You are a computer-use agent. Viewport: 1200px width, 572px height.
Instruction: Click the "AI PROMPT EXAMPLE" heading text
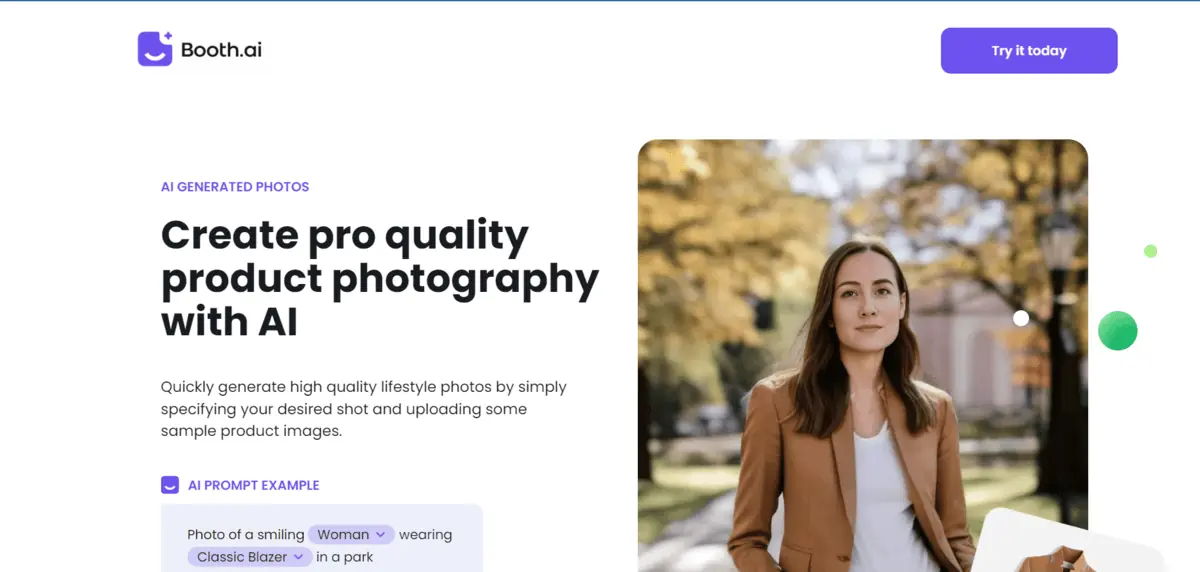(x=254, y=485)
